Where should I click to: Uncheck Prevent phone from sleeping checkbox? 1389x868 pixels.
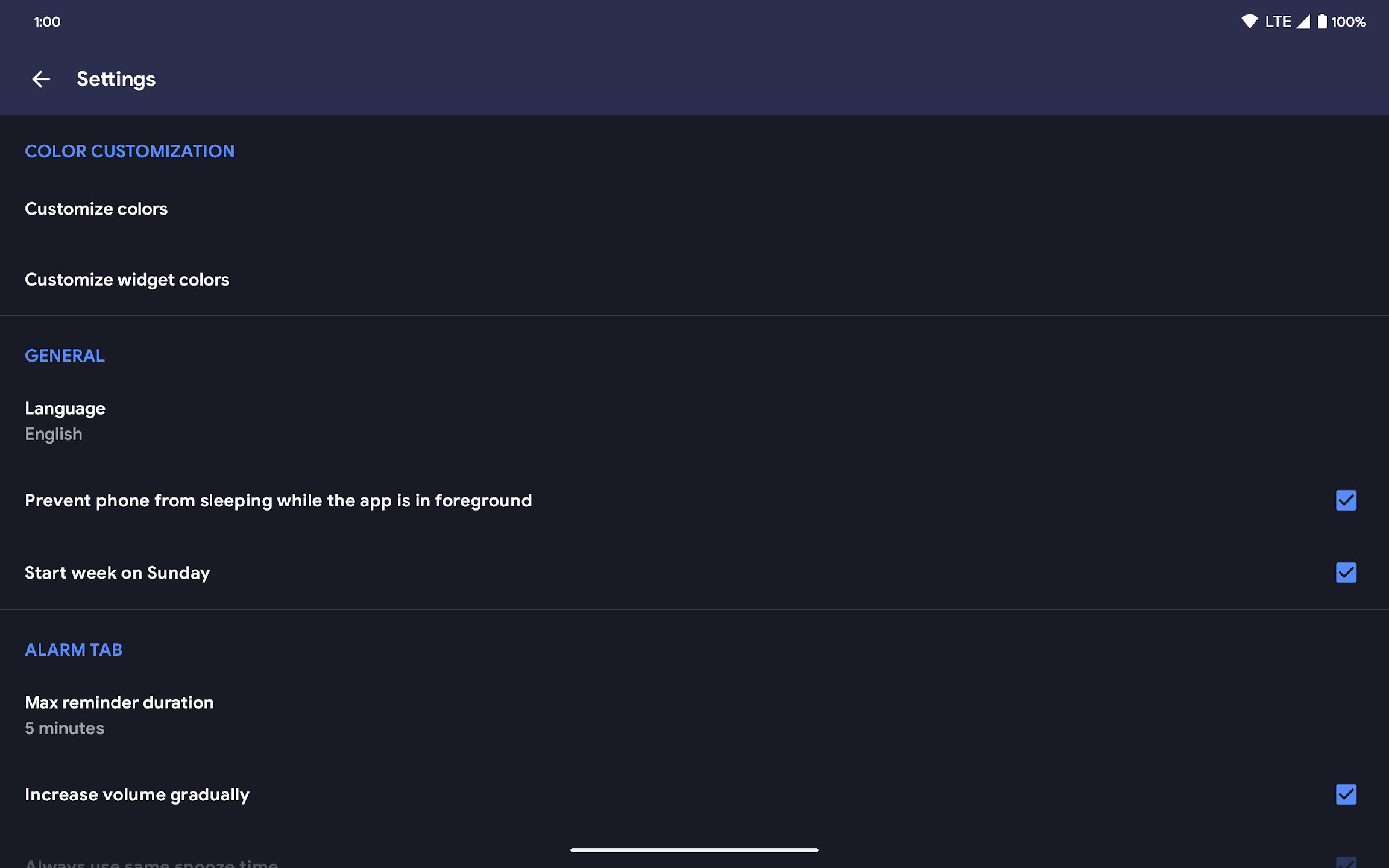click(1346, 500)
